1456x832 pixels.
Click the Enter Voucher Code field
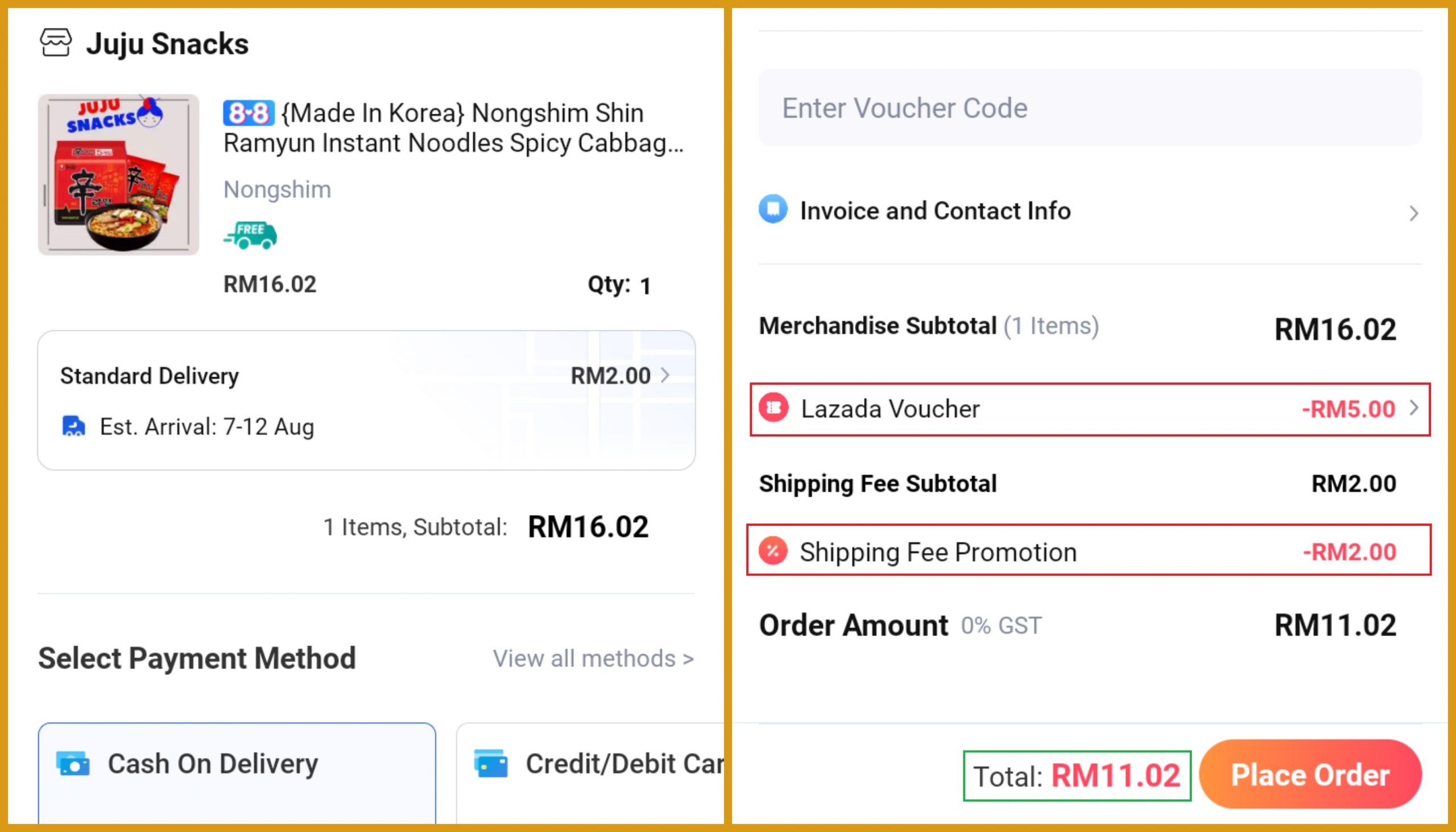(1089, 108)
